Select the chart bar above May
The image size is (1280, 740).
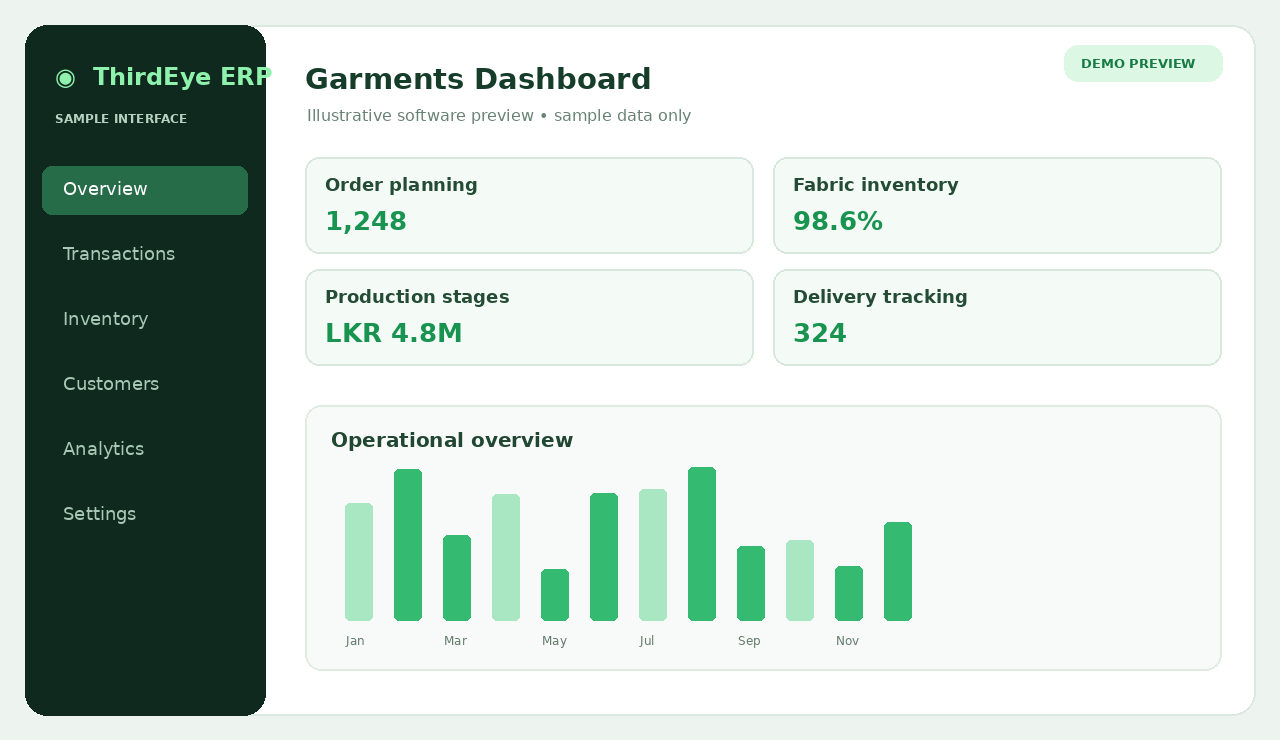555,595
